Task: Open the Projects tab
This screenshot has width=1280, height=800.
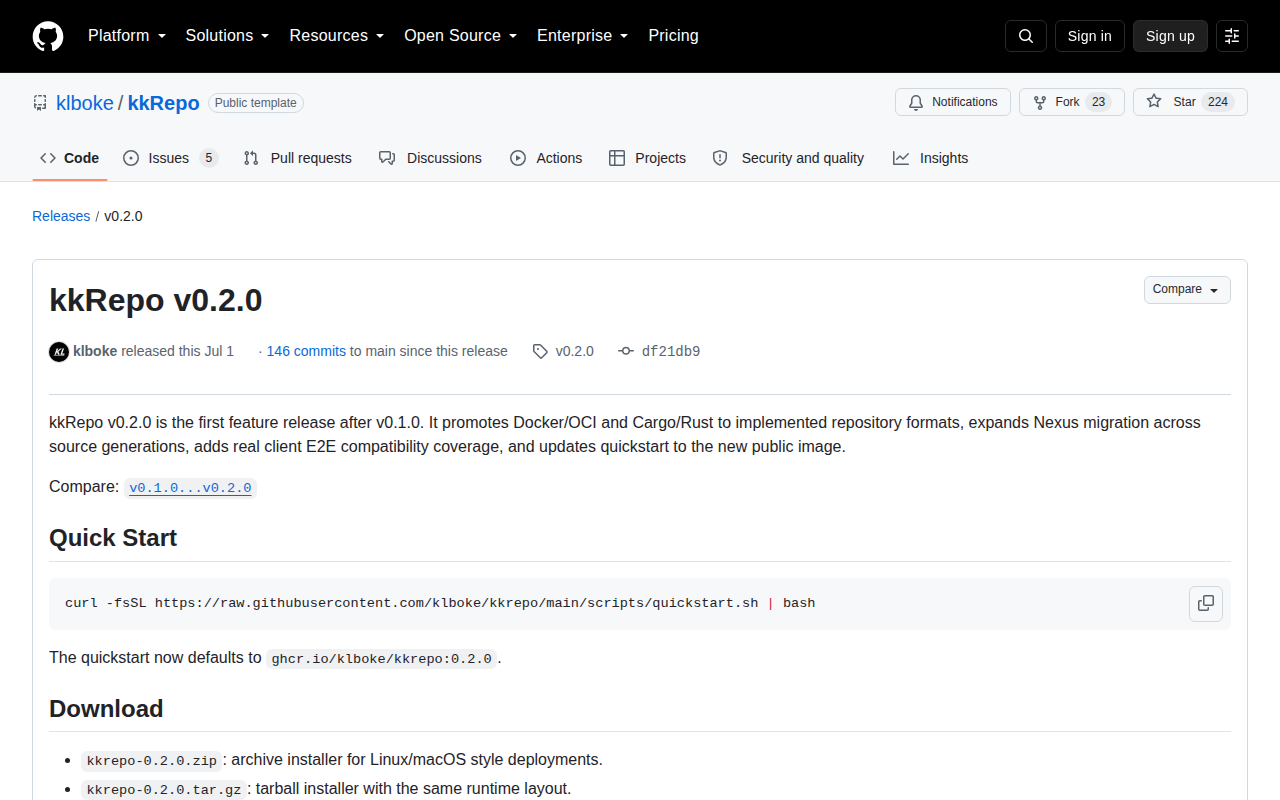Action: pos(647,158)
